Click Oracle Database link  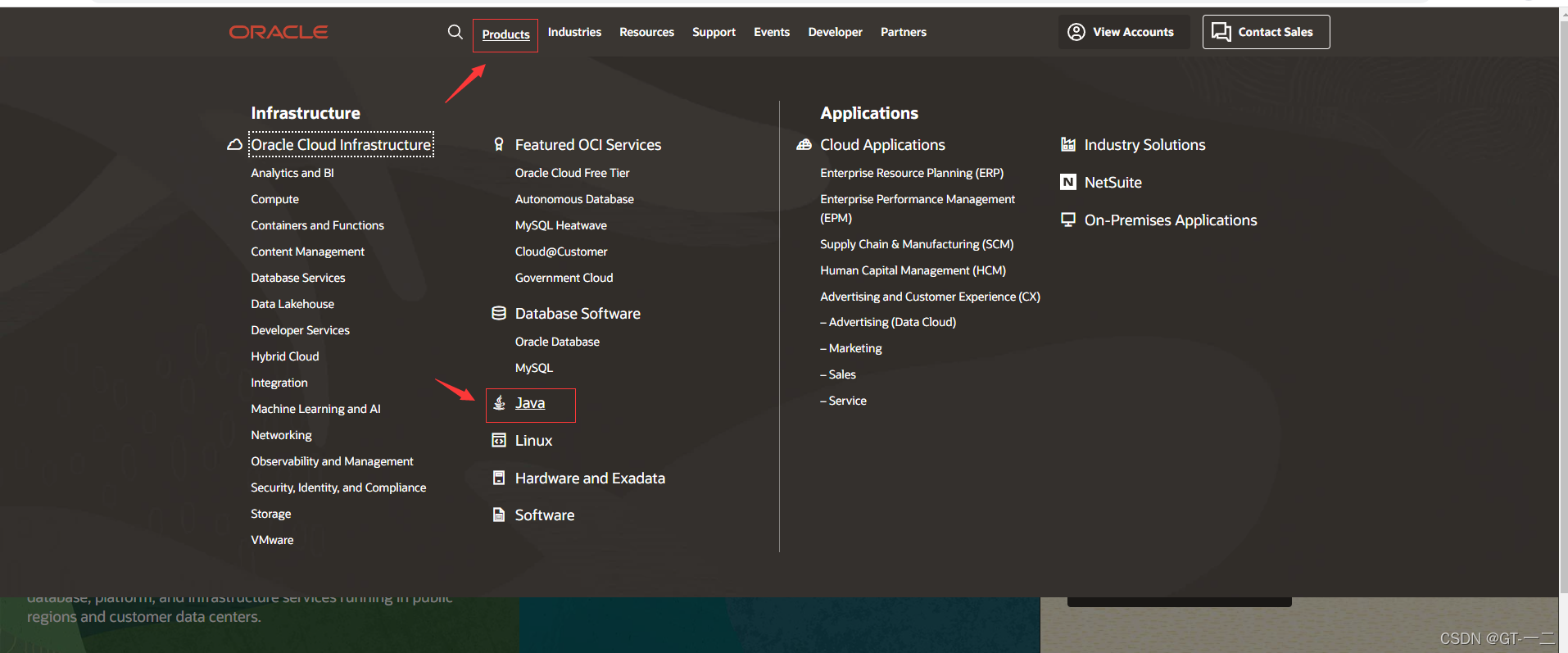(x=557, y=342)
